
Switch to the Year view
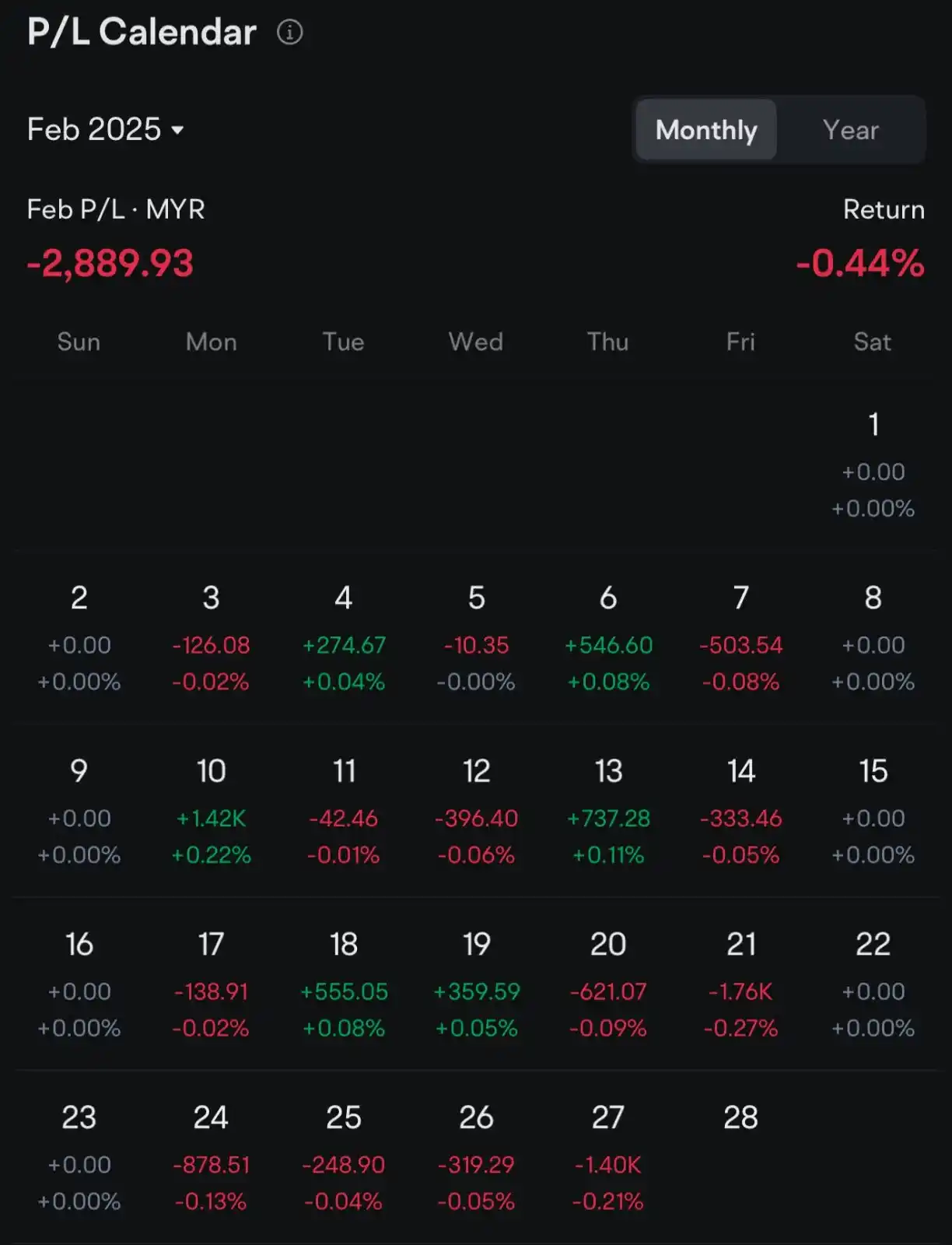pos(850,130)
